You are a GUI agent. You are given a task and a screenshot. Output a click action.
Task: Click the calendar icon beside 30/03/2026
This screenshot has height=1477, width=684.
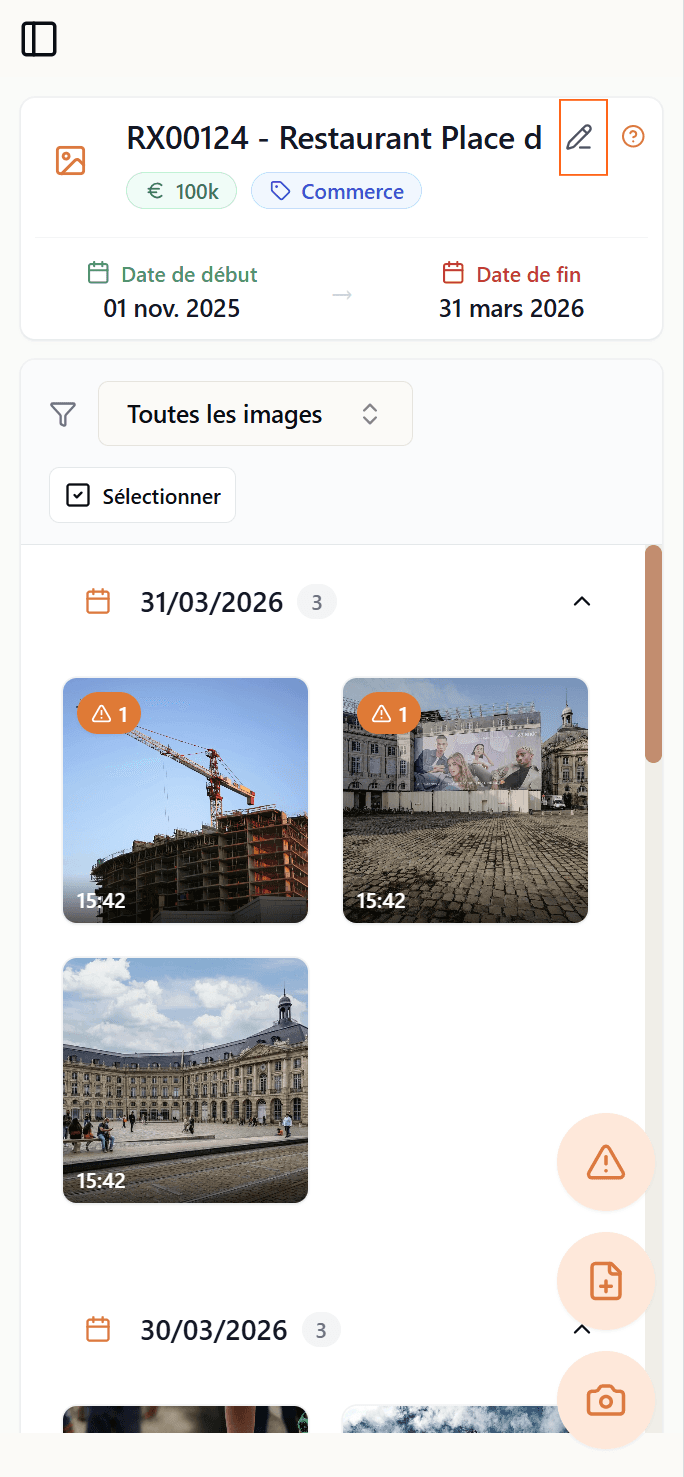pyautogui.click(x=98, y=1330)
